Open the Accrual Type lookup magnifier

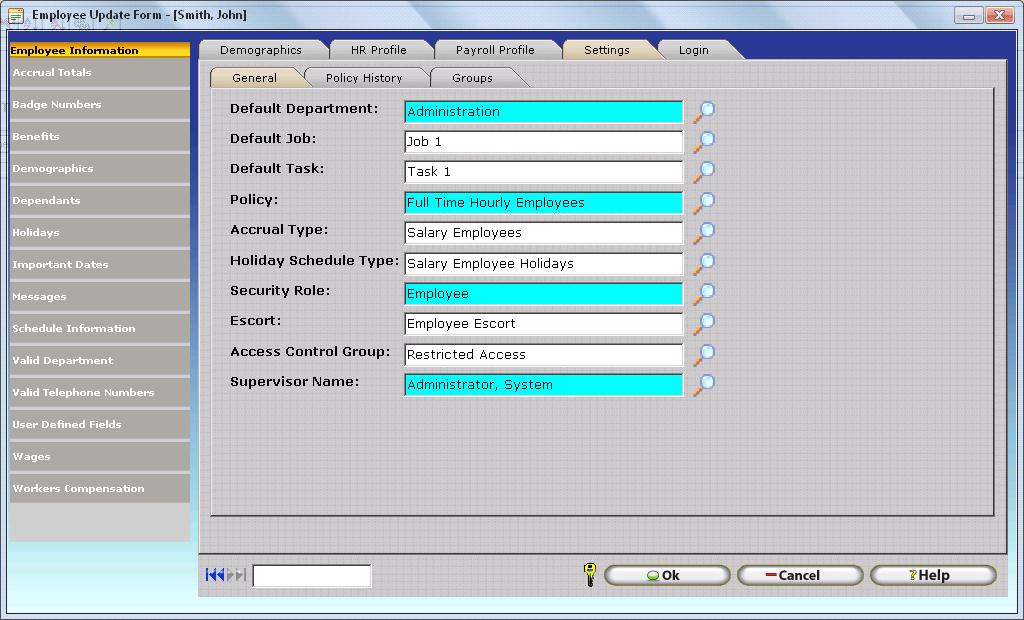click(x=704, y=233)
